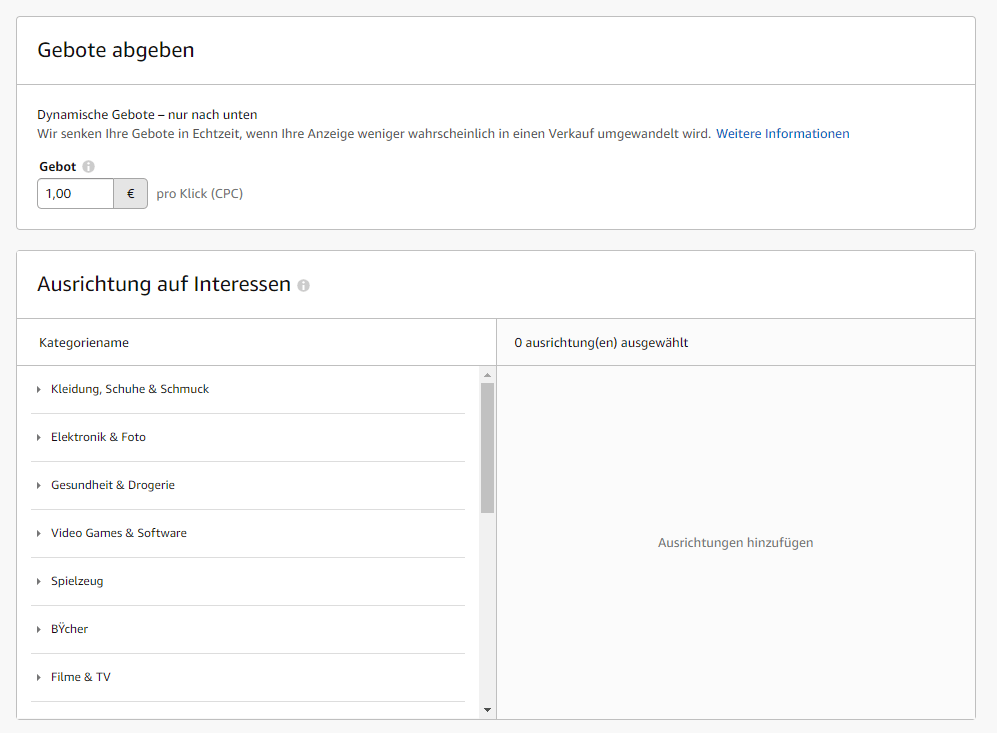Image resolution: width=997 pixels, height=733 pixels.
Task: Expand the BŸcher category arrow
Action: coord(39,629)
